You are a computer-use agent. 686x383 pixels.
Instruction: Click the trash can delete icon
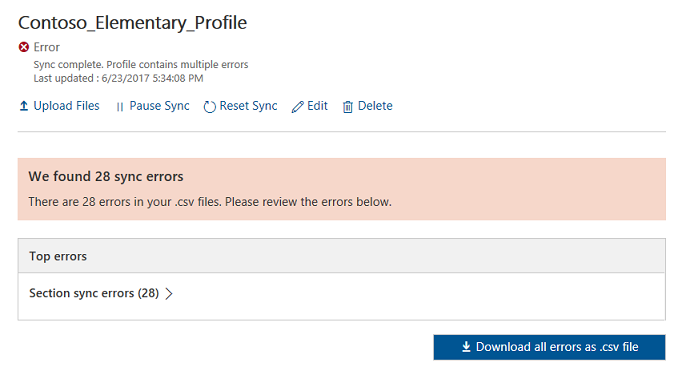coord(347,107)
